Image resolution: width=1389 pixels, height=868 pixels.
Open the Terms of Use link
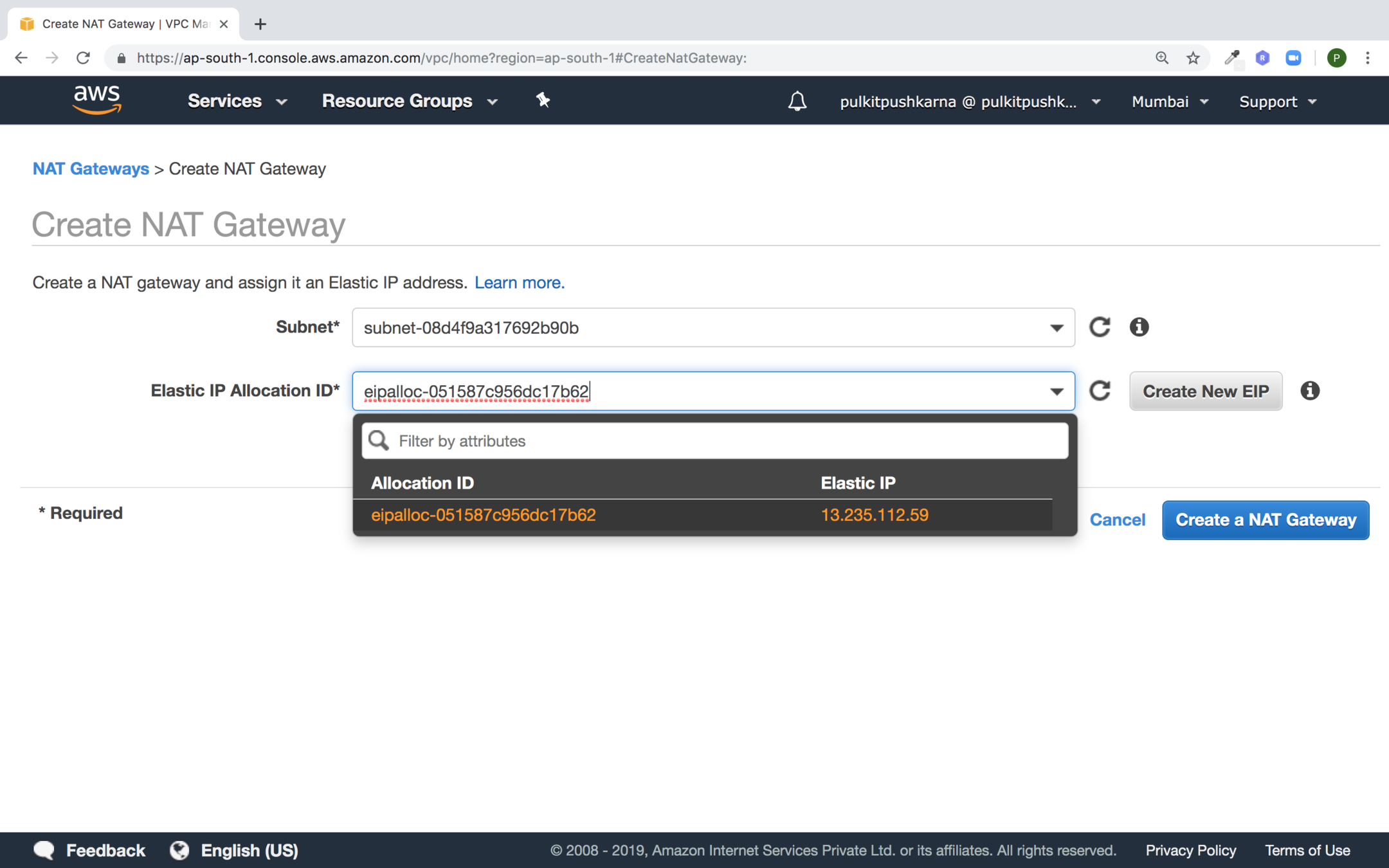click(1307, 850)
